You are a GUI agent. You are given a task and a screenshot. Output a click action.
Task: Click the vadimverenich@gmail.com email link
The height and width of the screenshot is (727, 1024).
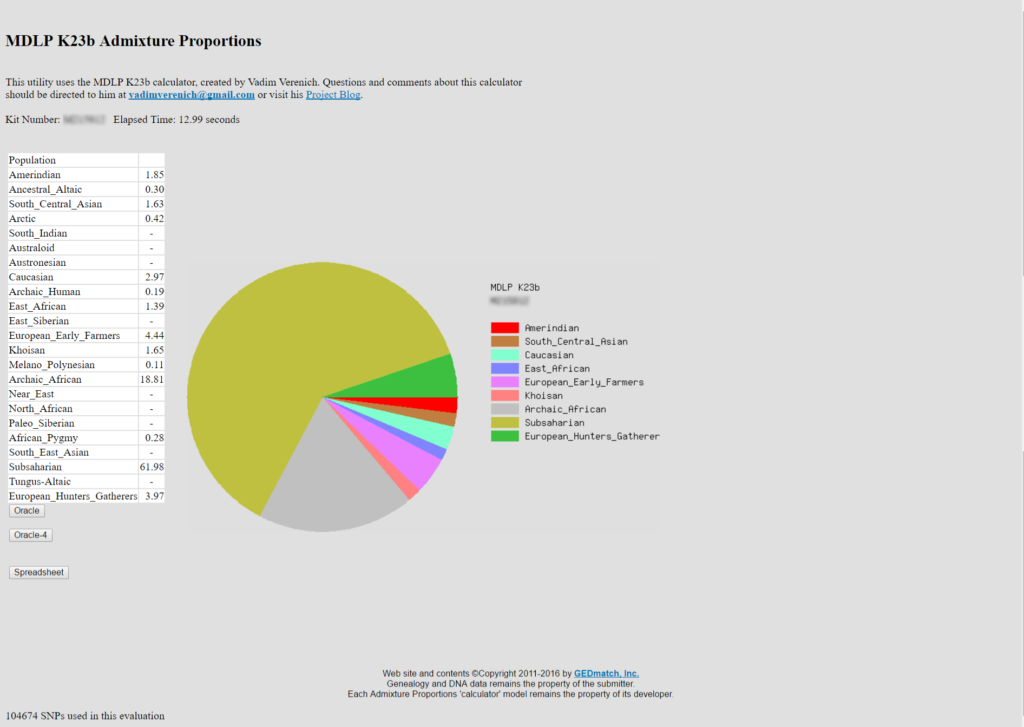coord(190,94)
